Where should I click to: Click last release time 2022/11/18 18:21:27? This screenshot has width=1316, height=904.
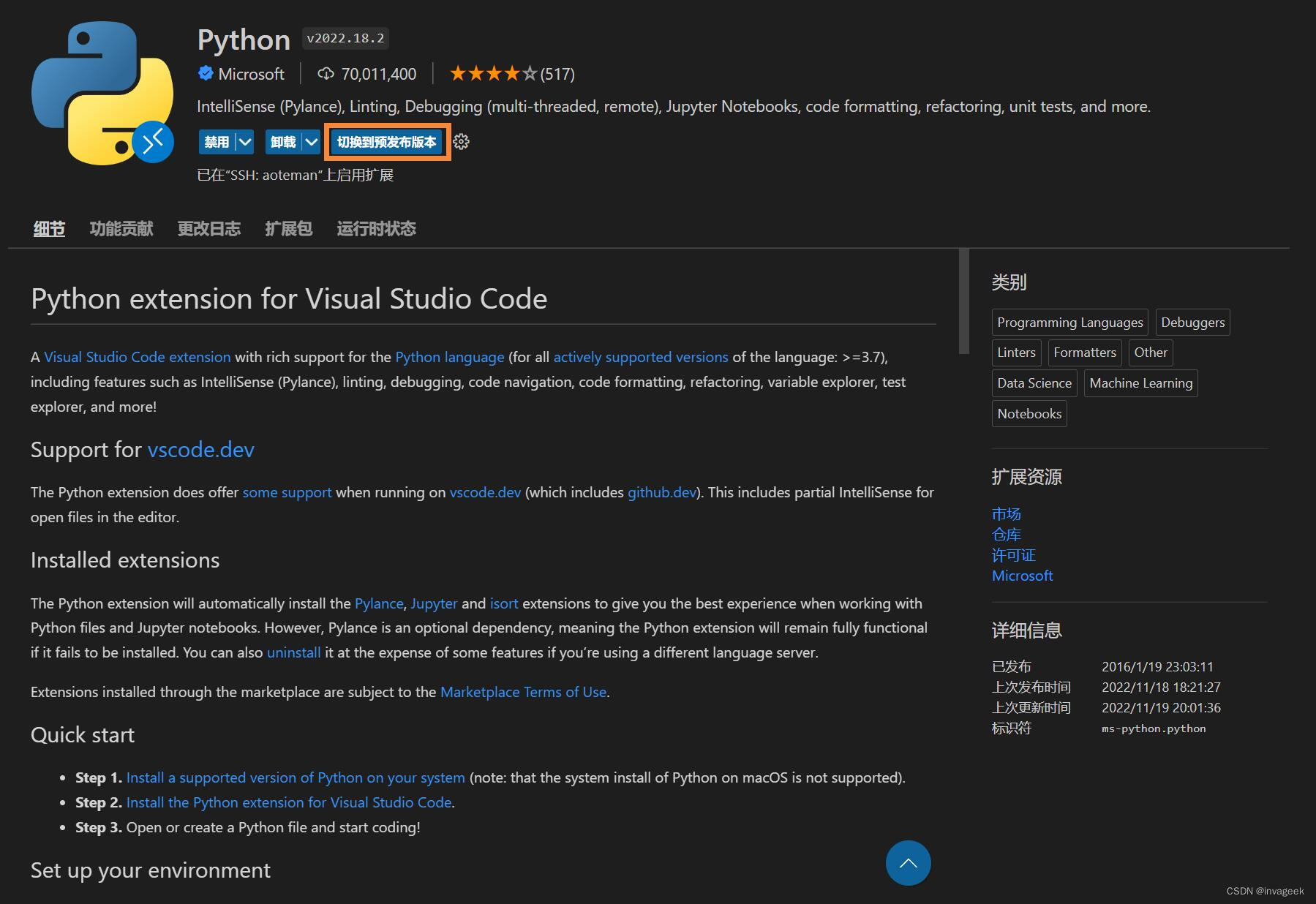point(1161,688)
